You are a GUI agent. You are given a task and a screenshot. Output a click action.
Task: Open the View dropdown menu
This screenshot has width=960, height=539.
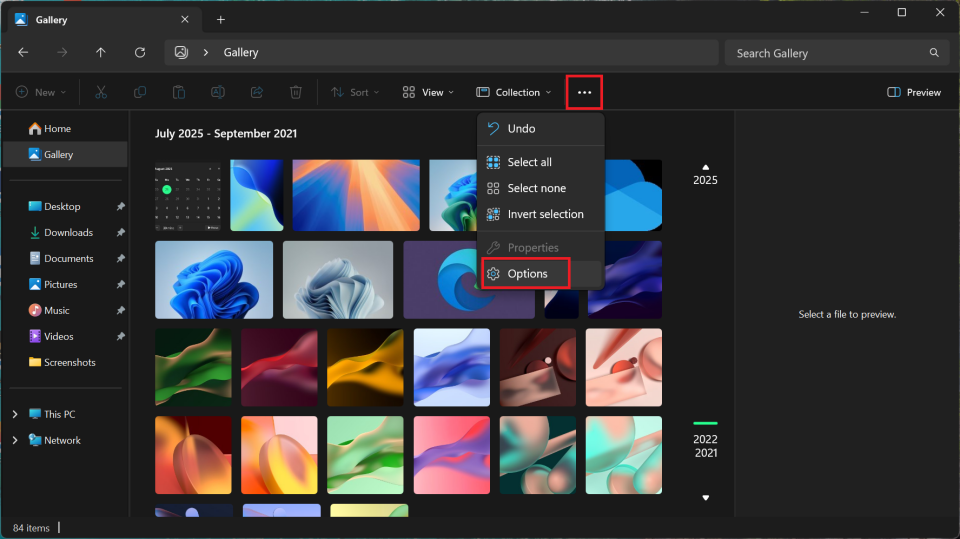[x=428, y=92]
